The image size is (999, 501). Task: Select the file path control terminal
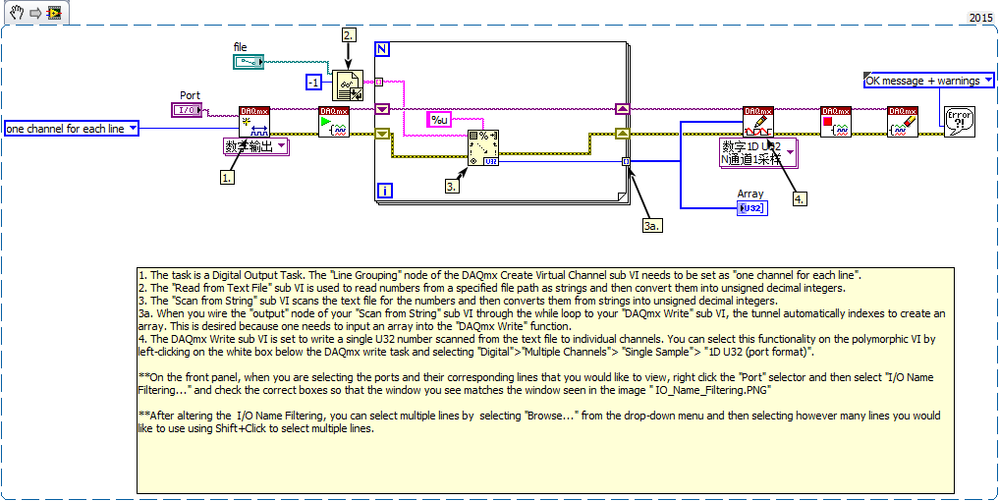tap(249, 62)
